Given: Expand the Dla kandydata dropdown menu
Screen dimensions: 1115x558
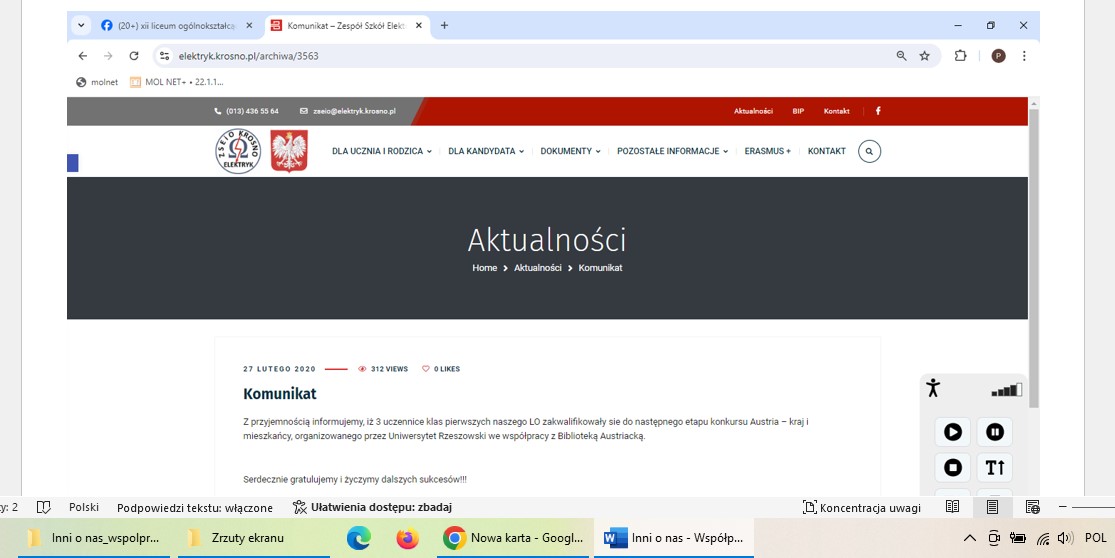Looking at the screenshot, I should [485, 152].
